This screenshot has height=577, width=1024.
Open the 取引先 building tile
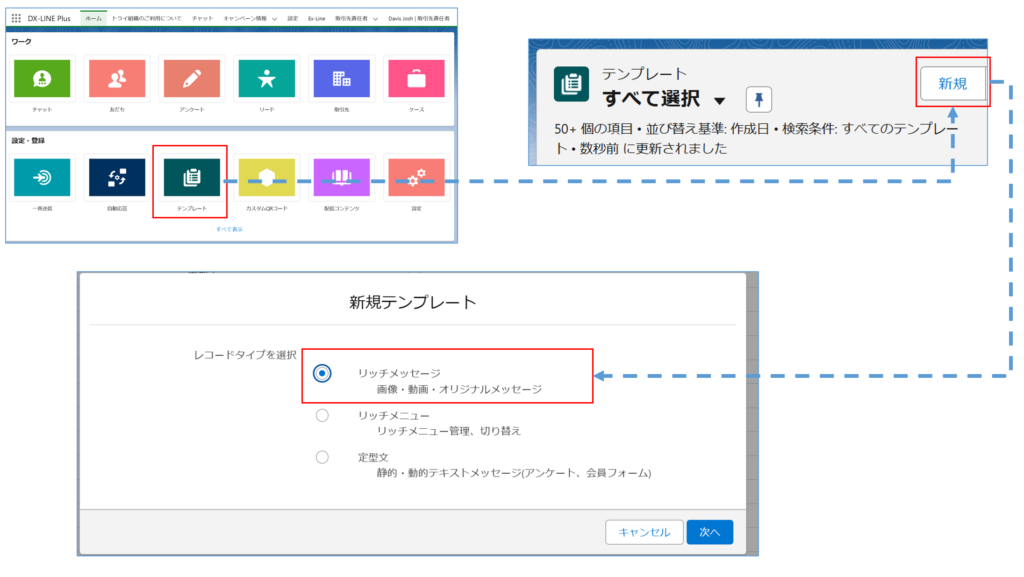click(x=340, y=78)
